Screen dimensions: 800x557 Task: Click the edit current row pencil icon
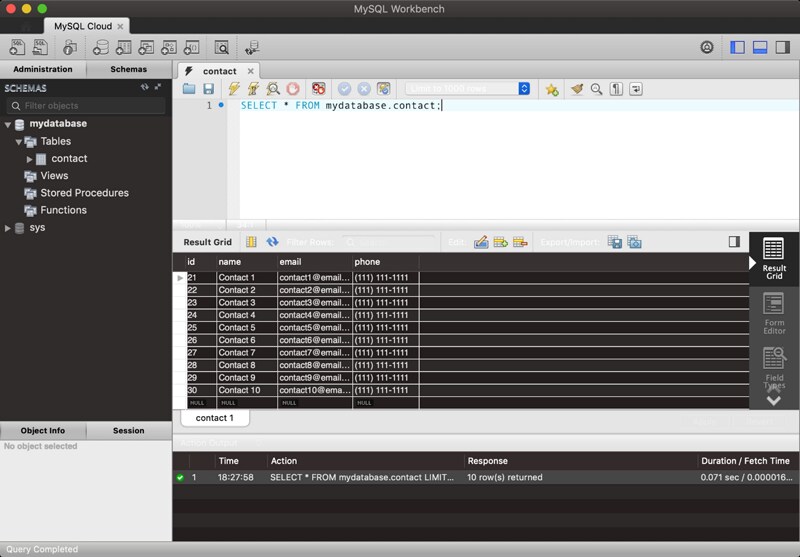click(481, 242)
